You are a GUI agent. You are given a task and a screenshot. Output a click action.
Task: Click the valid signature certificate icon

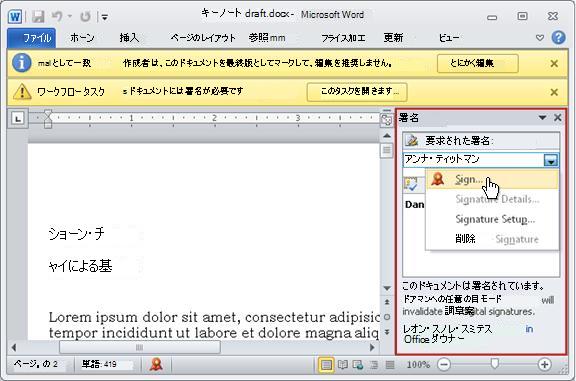(x=411, y=184)
